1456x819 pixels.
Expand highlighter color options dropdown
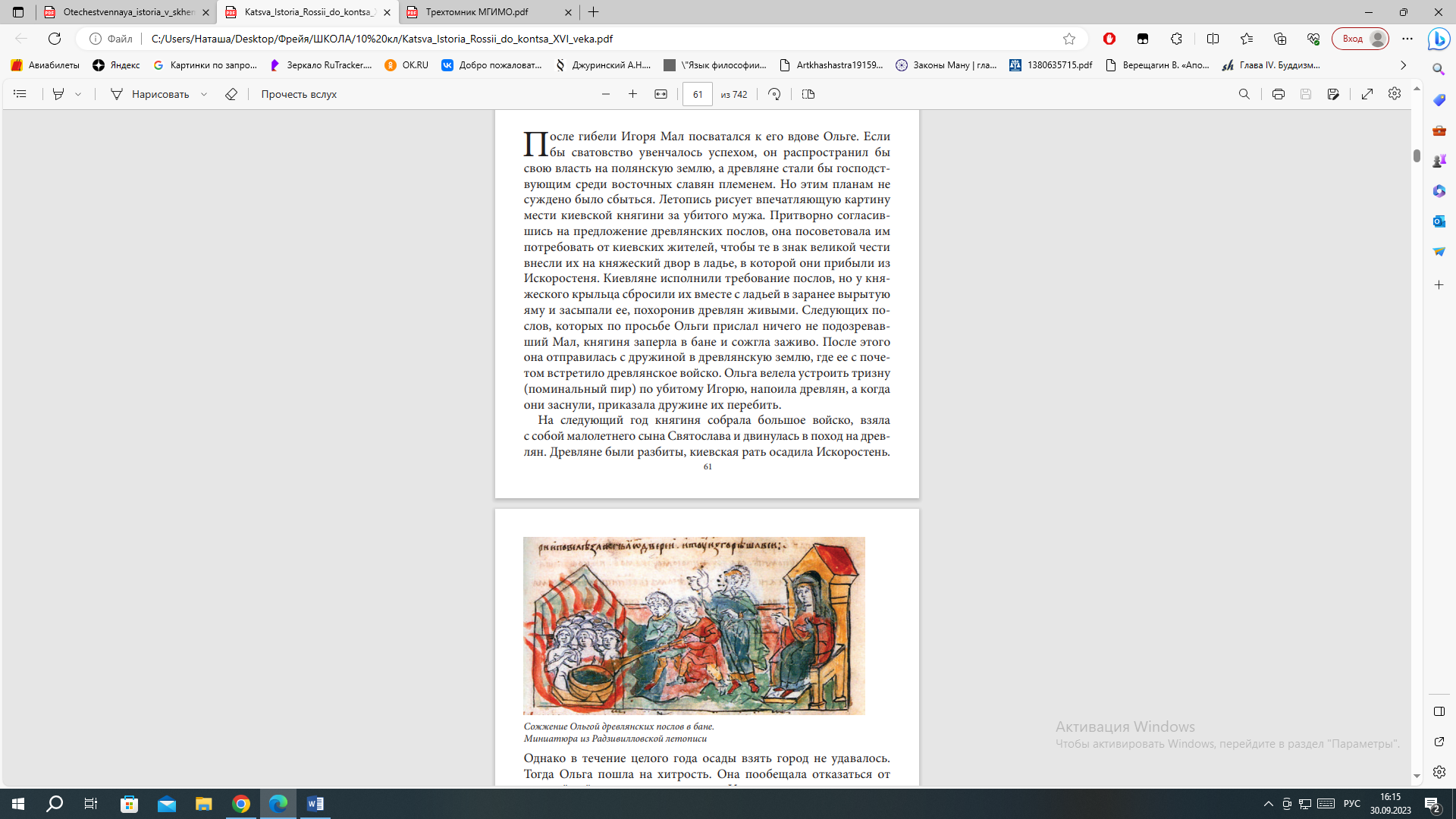coord(78,94)
